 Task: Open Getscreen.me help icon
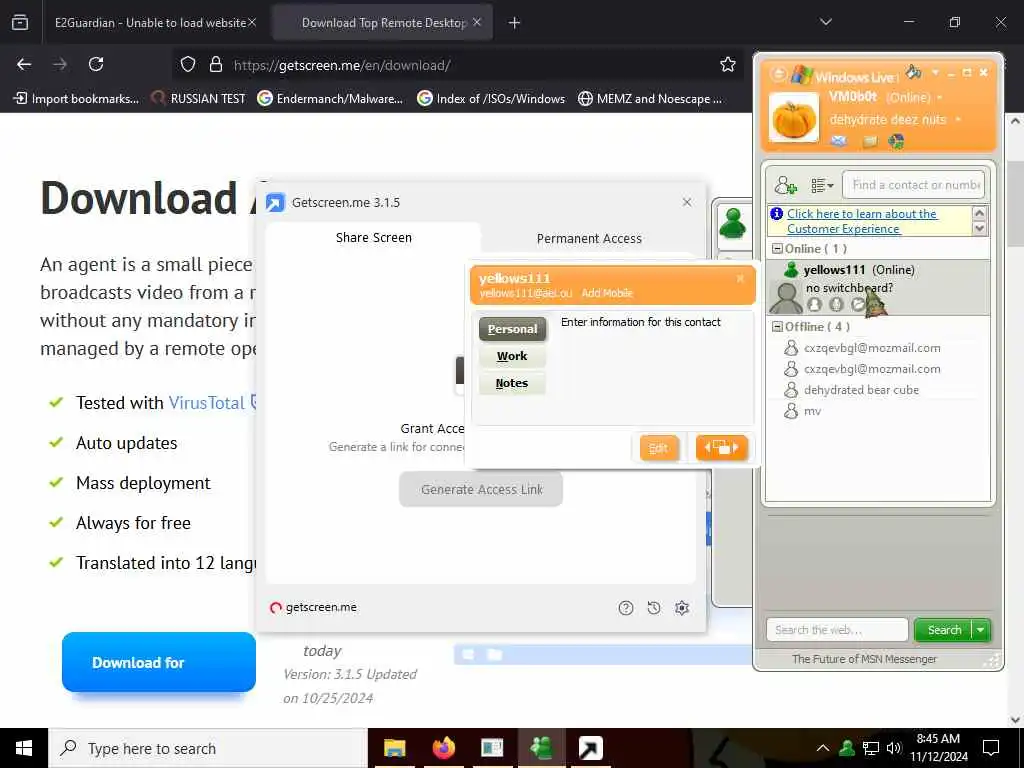626,608
